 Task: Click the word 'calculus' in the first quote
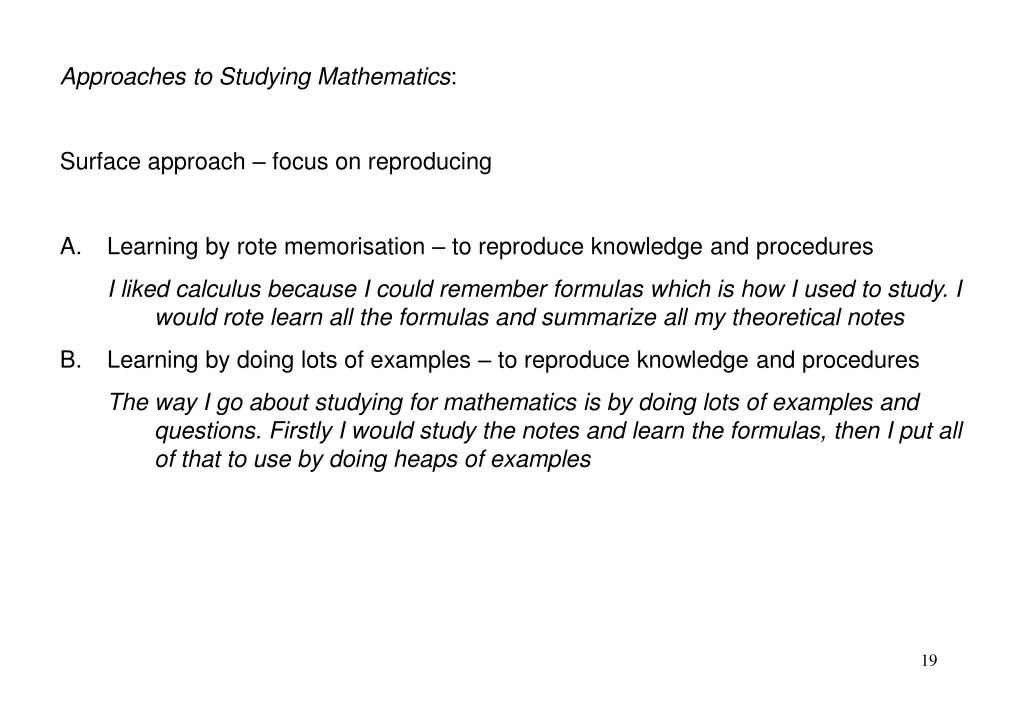pos(219,289)
